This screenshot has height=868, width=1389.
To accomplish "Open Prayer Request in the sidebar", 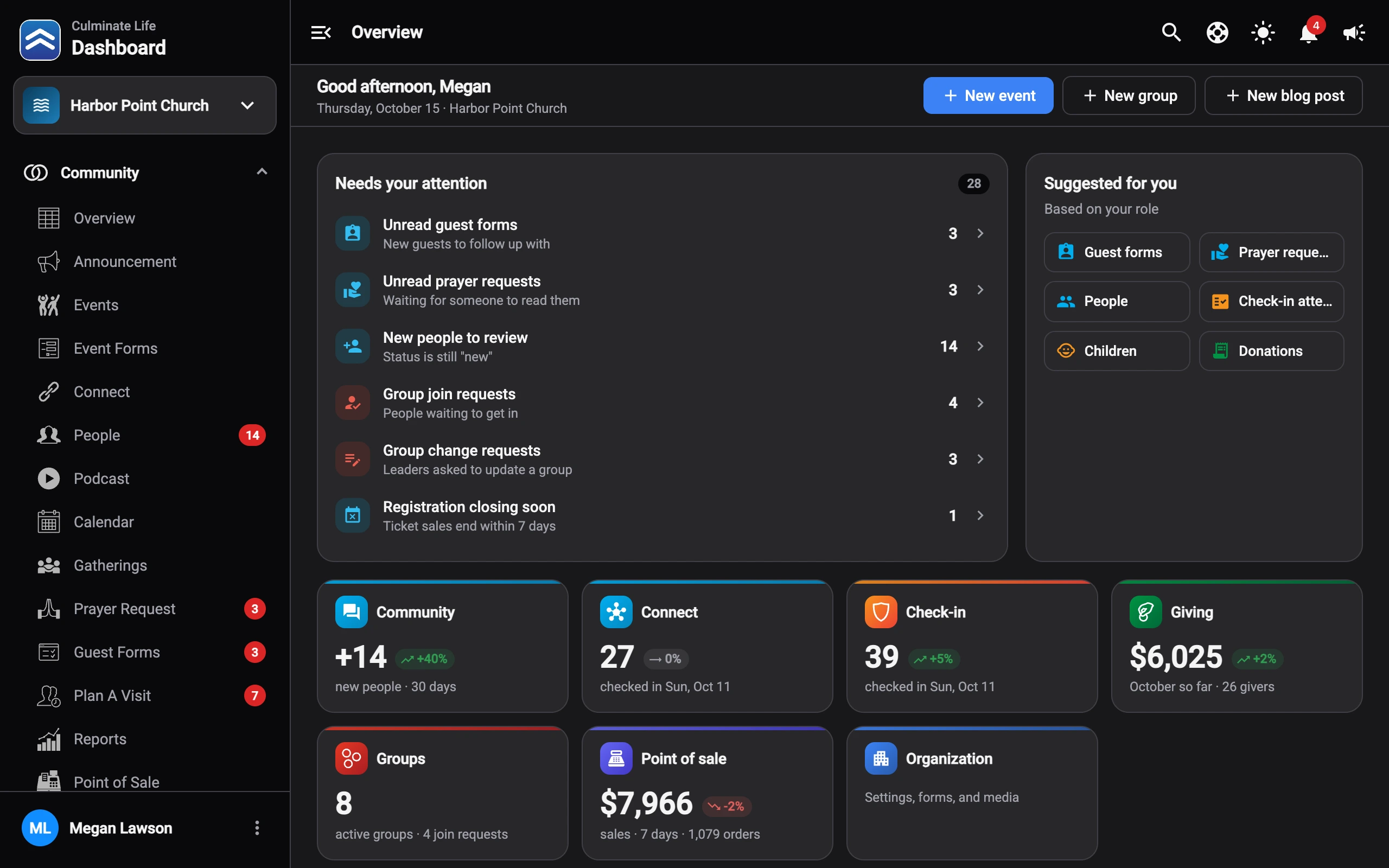I will (x=145, y=609).
